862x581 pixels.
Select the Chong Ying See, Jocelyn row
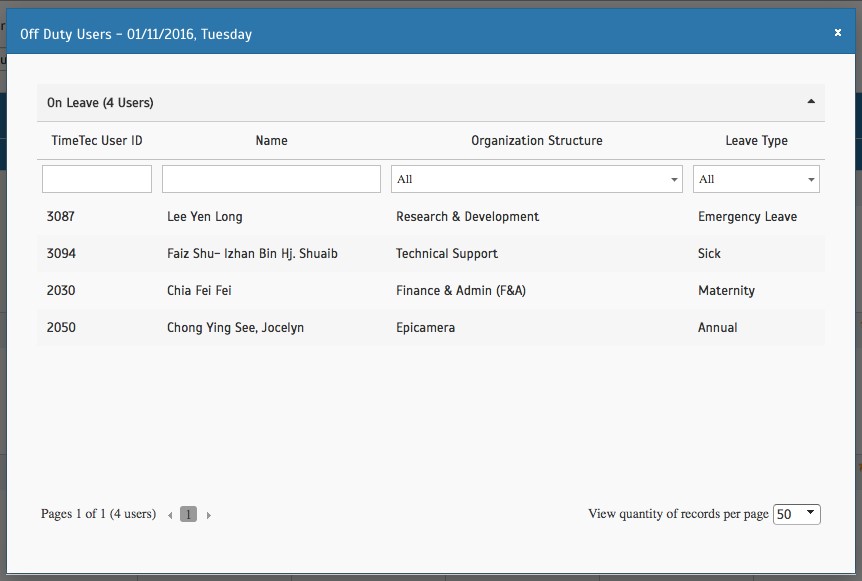point(431,327)
